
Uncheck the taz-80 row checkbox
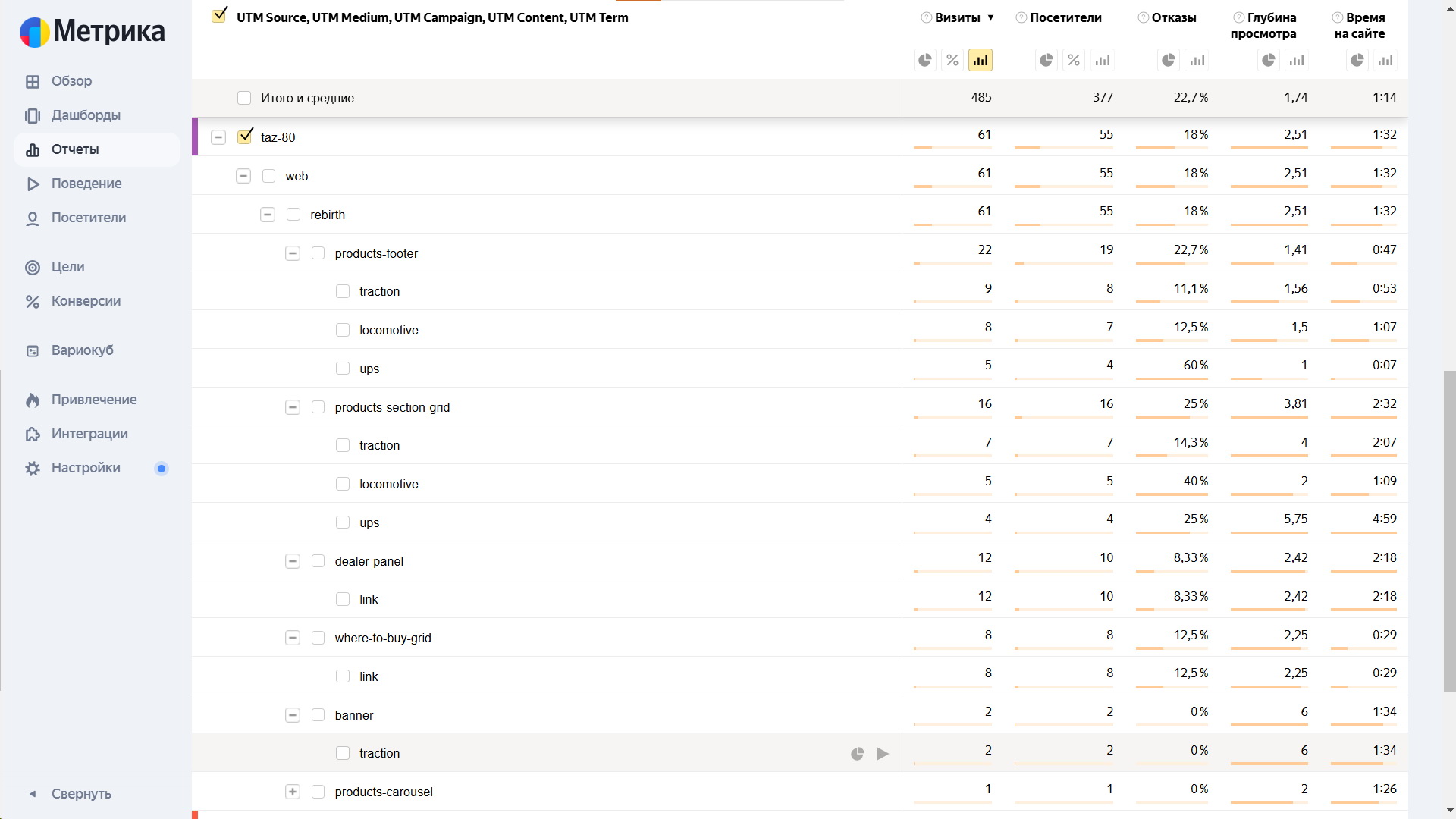(245, 137)
